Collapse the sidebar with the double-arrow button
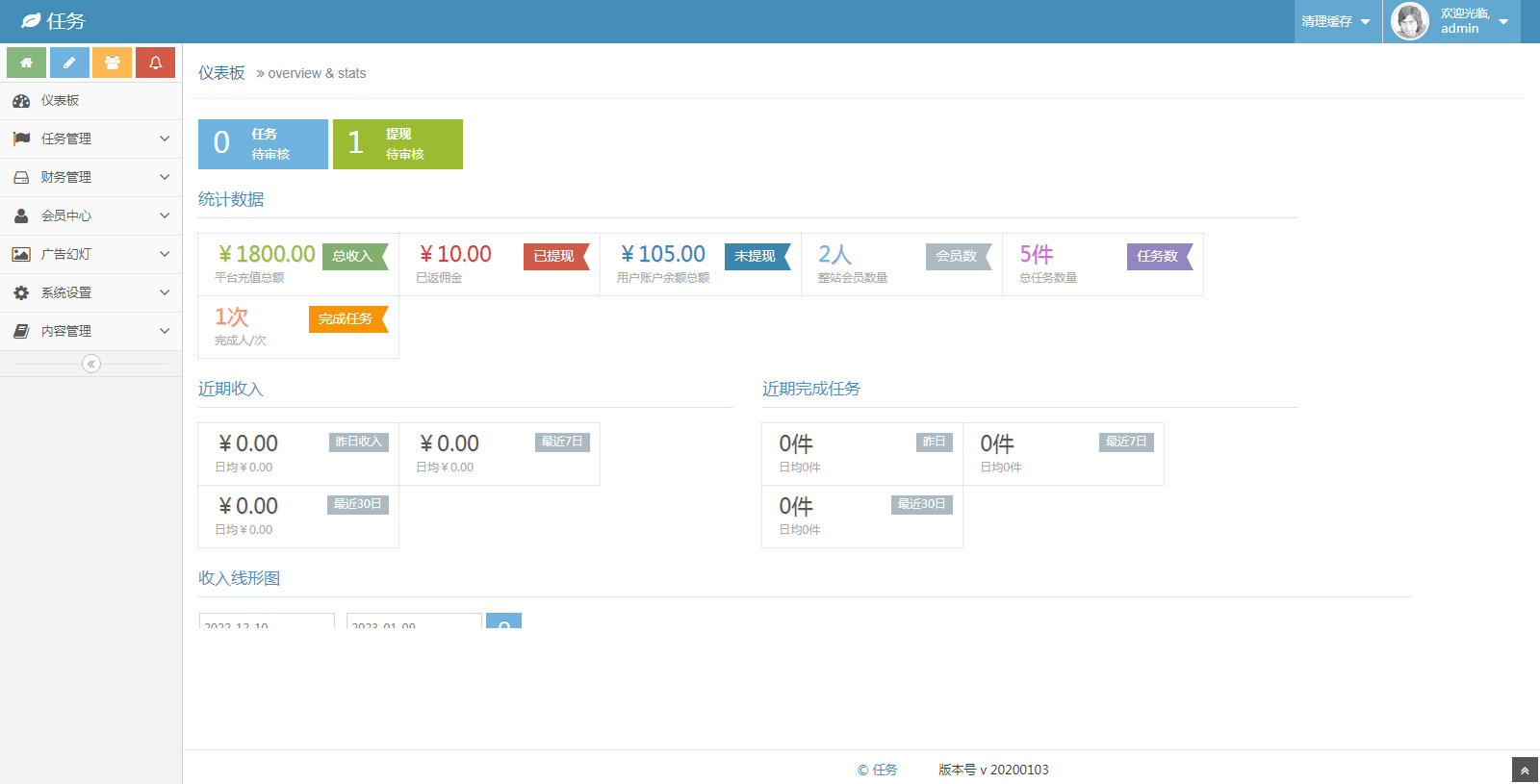Screen dimensions: 1540x784 click(x=91, y=364)
